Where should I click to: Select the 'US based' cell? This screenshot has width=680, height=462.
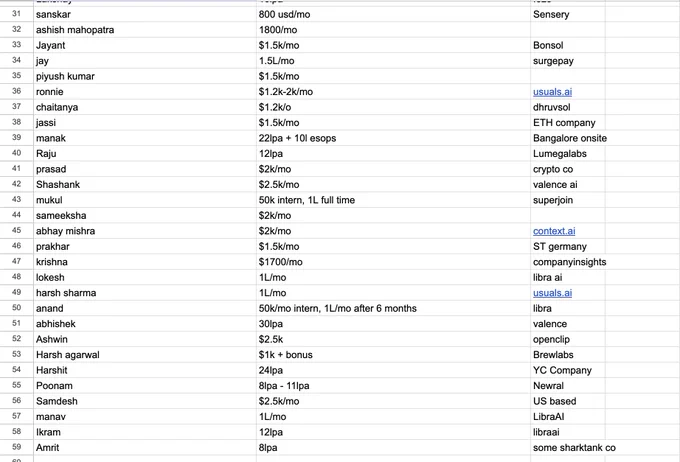[x=568, y=401]
